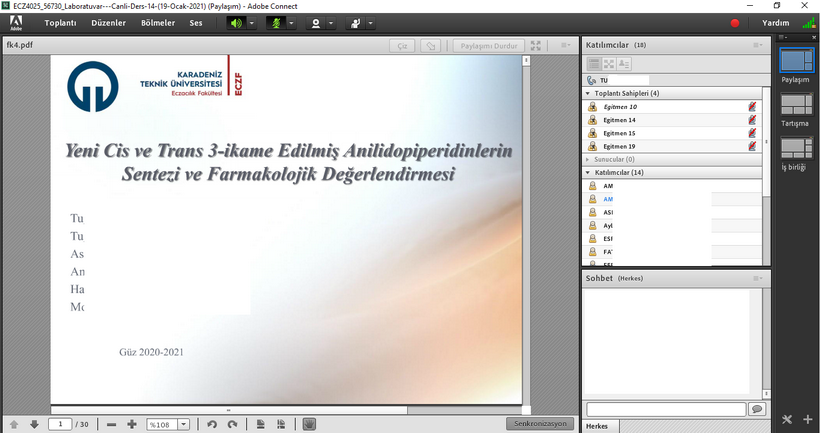Click the send chat message icon
The height and width of the screenshot is (433, 820).
tap(757, 409)
